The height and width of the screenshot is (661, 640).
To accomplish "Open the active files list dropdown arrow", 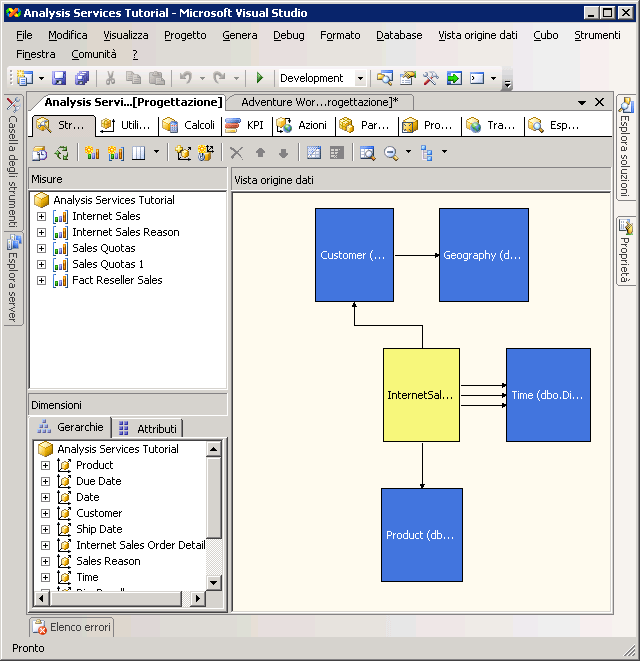I will point(582,102).
